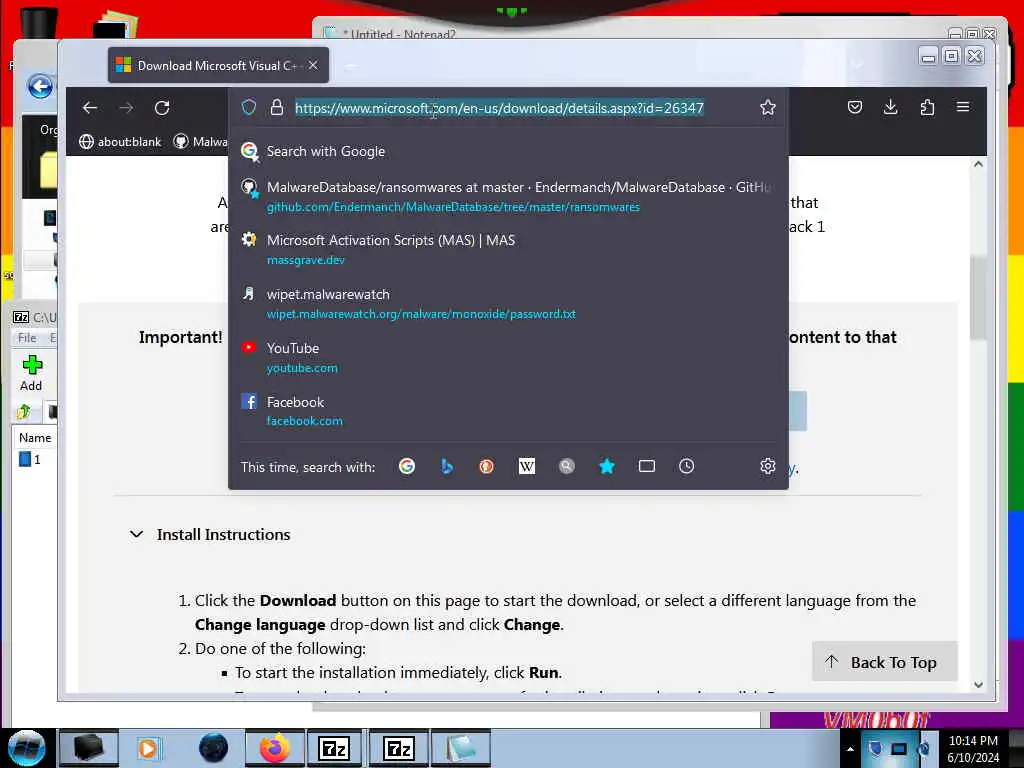Click the back arrow in Explorer window
Image resolution: width=1024 pixels, height=768 pixels.
click(40, 86)
